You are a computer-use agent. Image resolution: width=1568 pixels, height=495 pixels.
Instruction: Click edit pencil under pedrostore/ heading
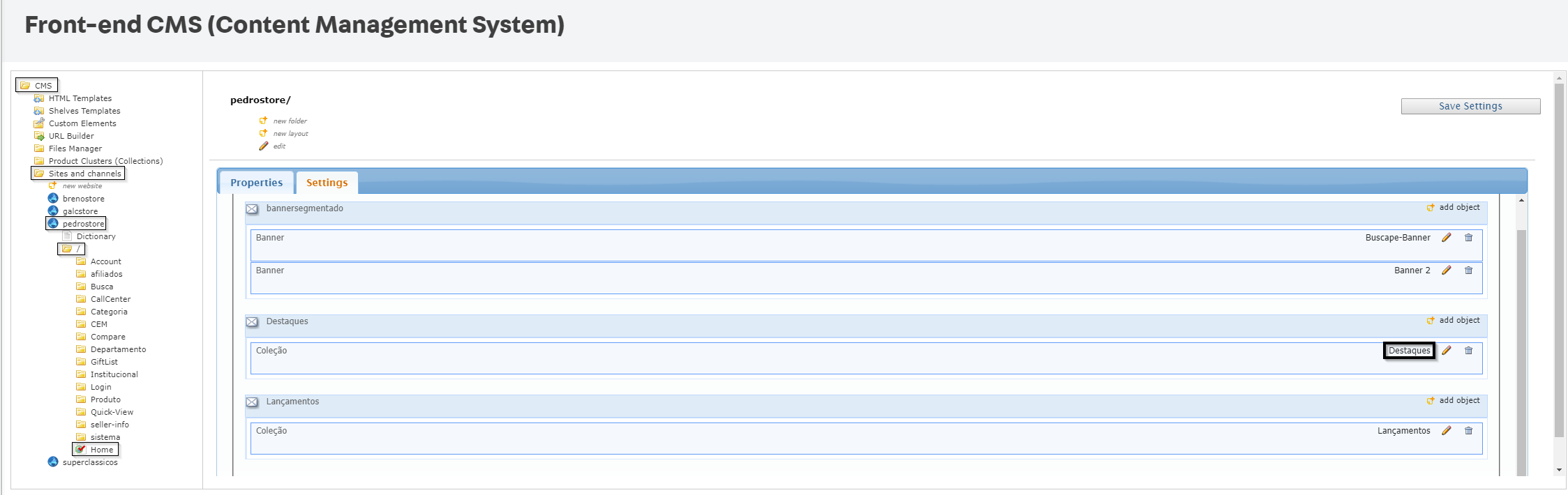point(264,146)
